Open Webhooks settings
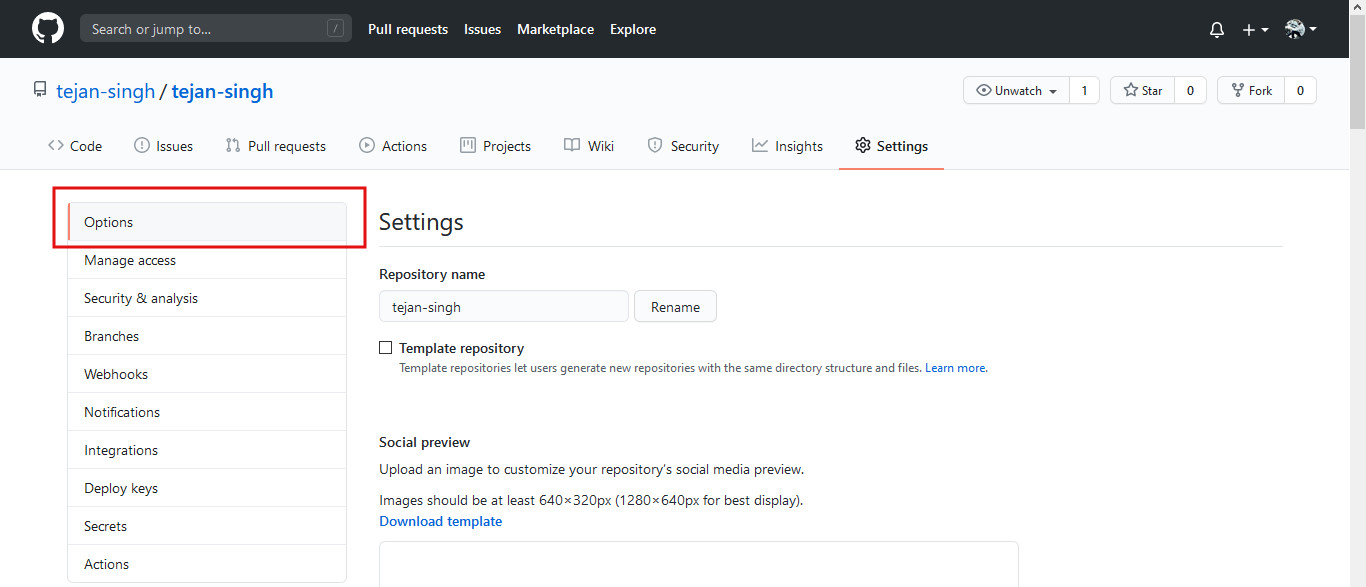The image size is (1366, 587). click(207, 374)
